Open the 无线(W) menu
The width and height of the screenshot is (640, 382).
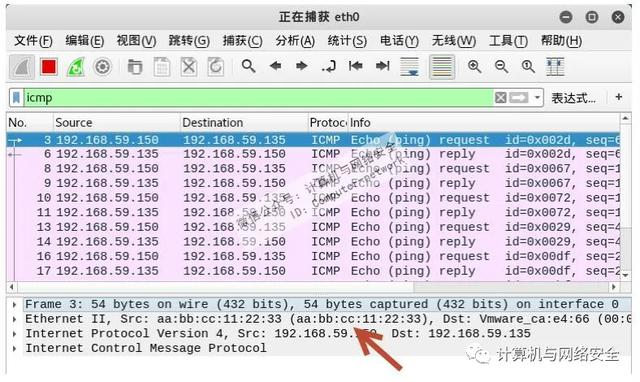click(x=453, y=41)
